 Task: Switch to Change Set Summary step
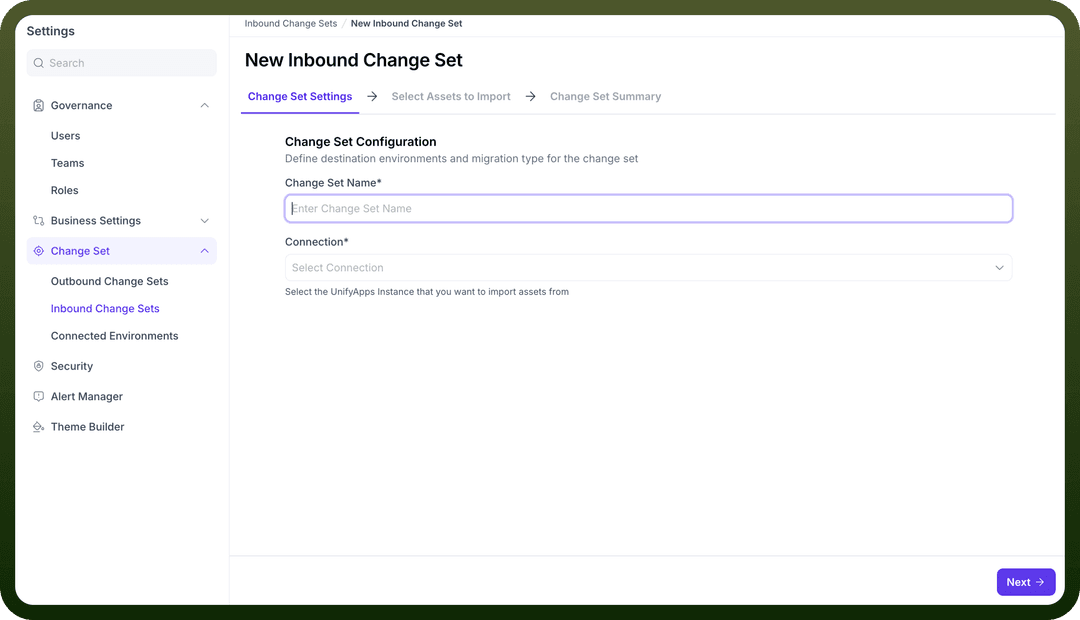tap(605, 96)
